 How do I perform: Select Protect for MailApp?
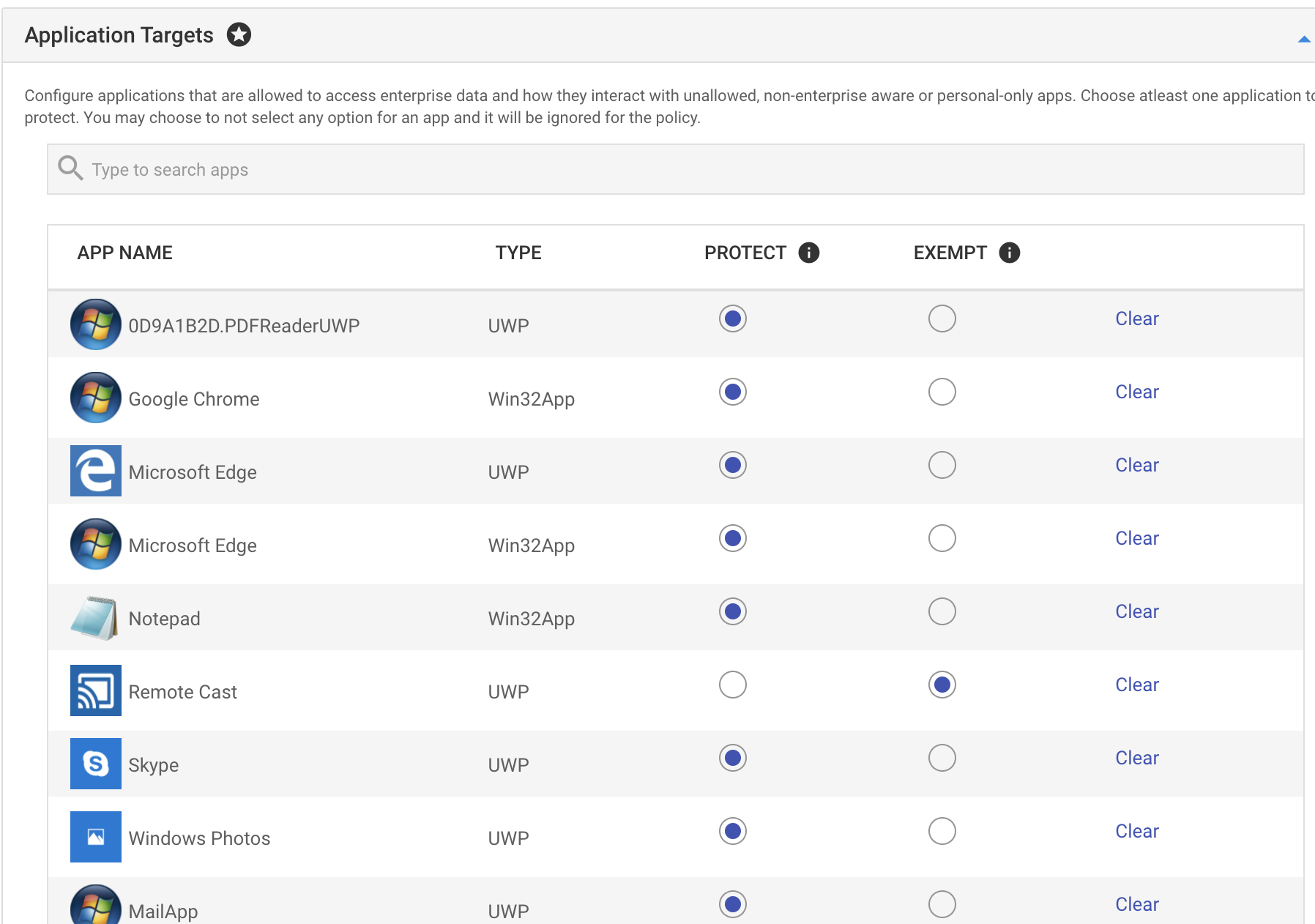pyautogui.click(x=732, y=904)
